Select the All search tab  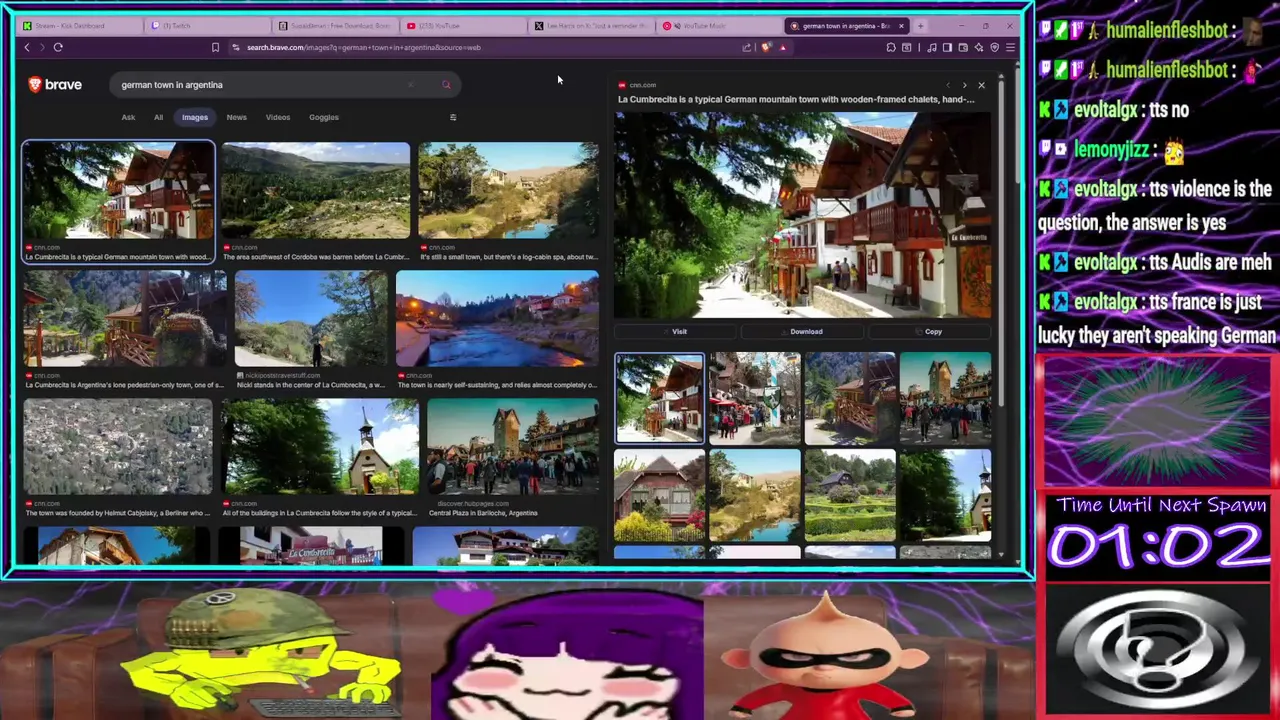click(158, 117)
